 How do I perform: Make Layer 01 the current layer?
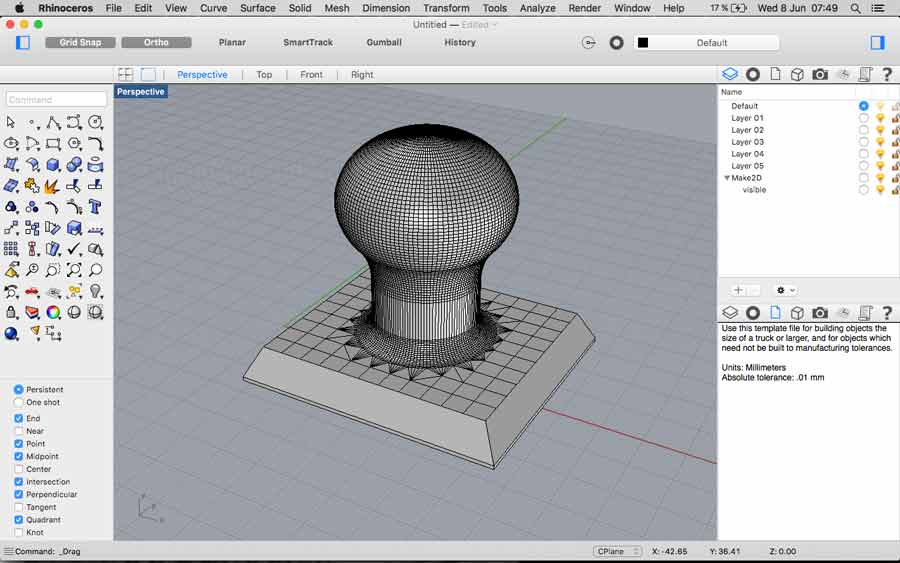click(863, 118)
